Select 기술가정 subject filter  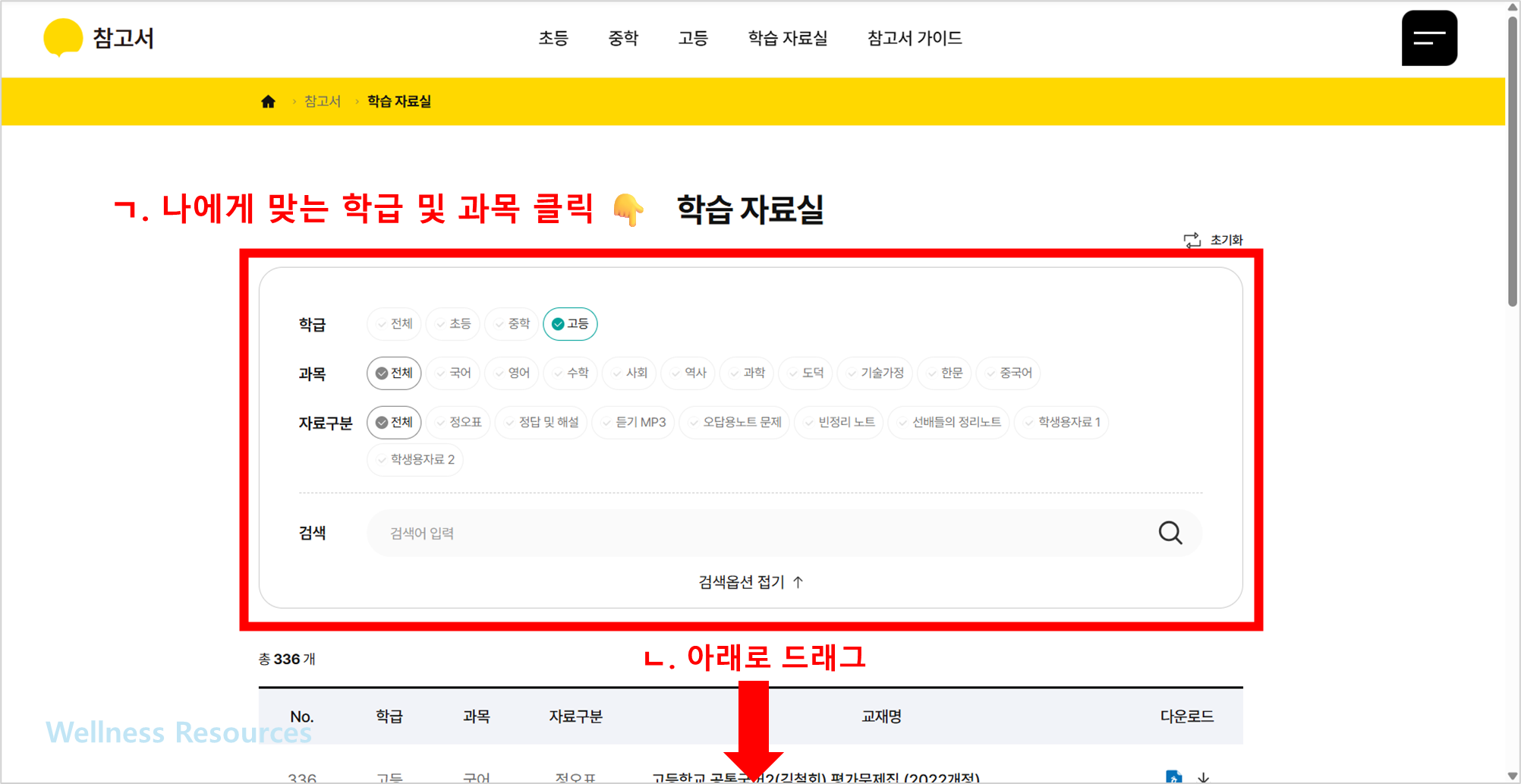[875, 373]
